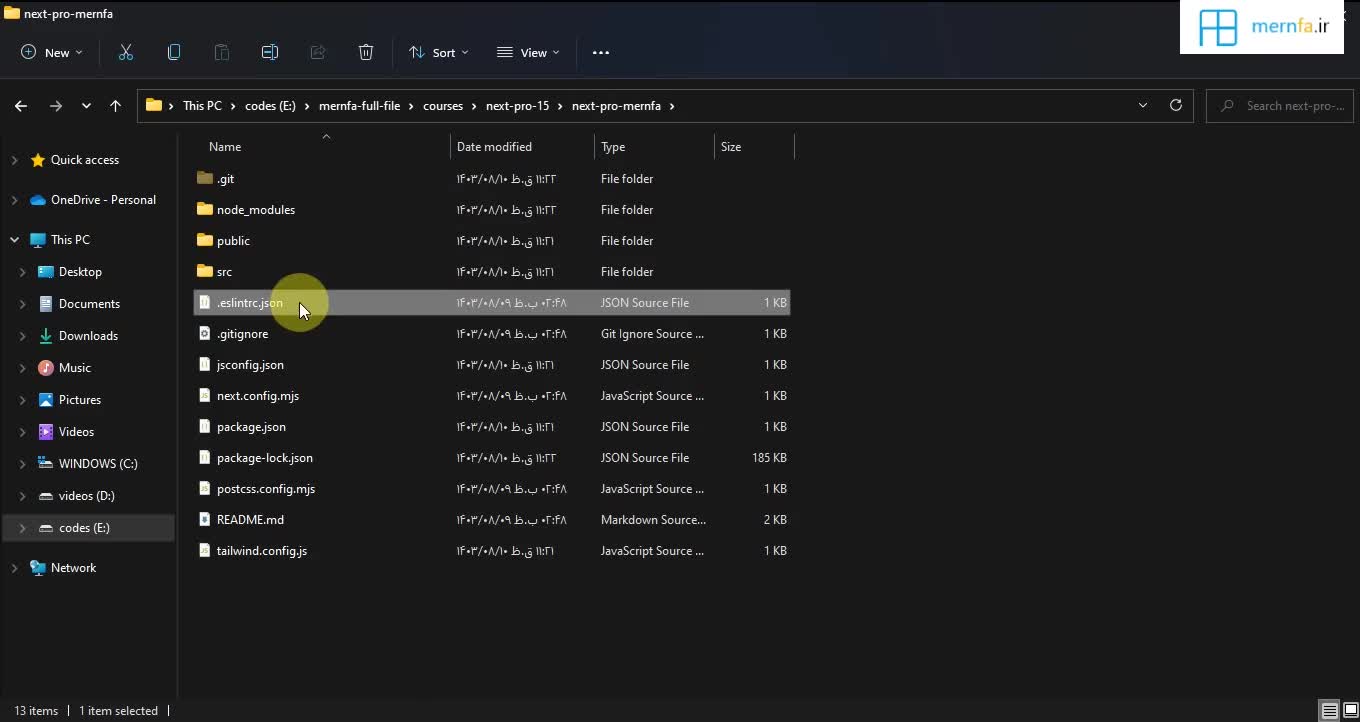Open the View options dropdown
The image size is (1360, 722).
click(528, 53)
